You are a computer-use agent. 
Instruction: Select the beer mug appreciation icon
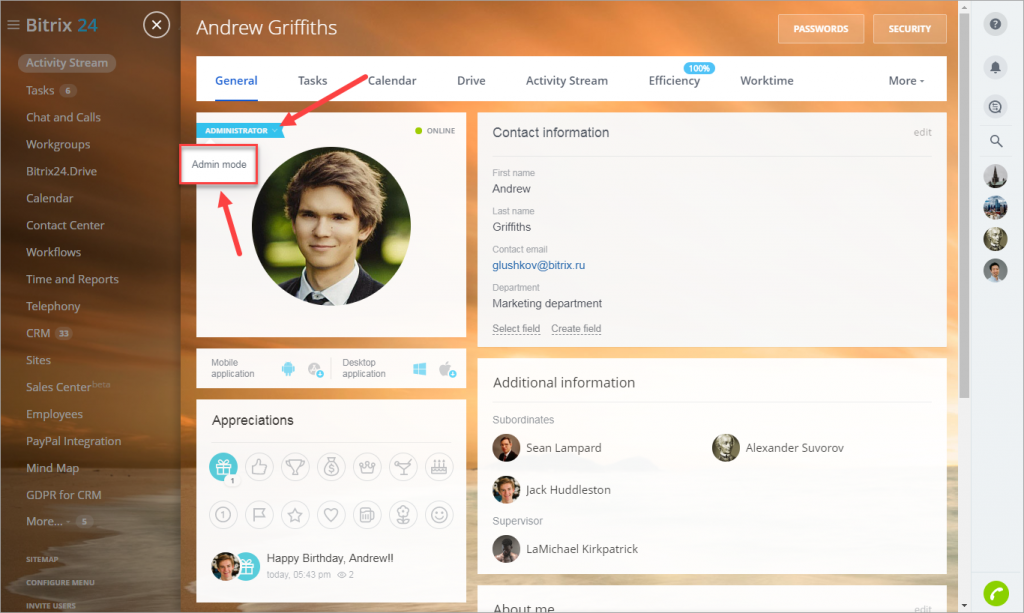pyautogui.click(x=367, y=514)
